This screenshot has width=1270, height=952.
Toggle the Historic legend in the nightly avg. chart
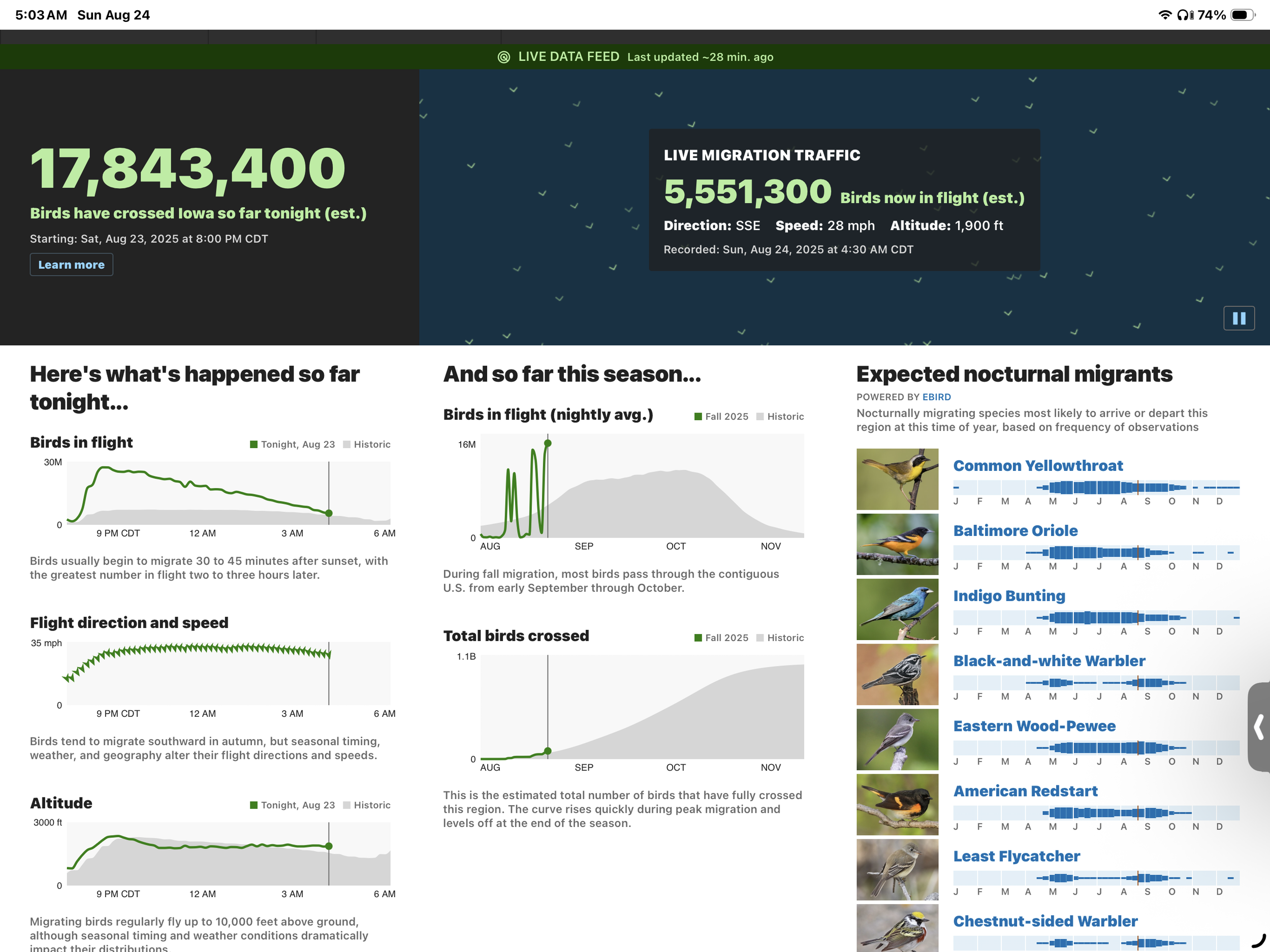point(780,416)
